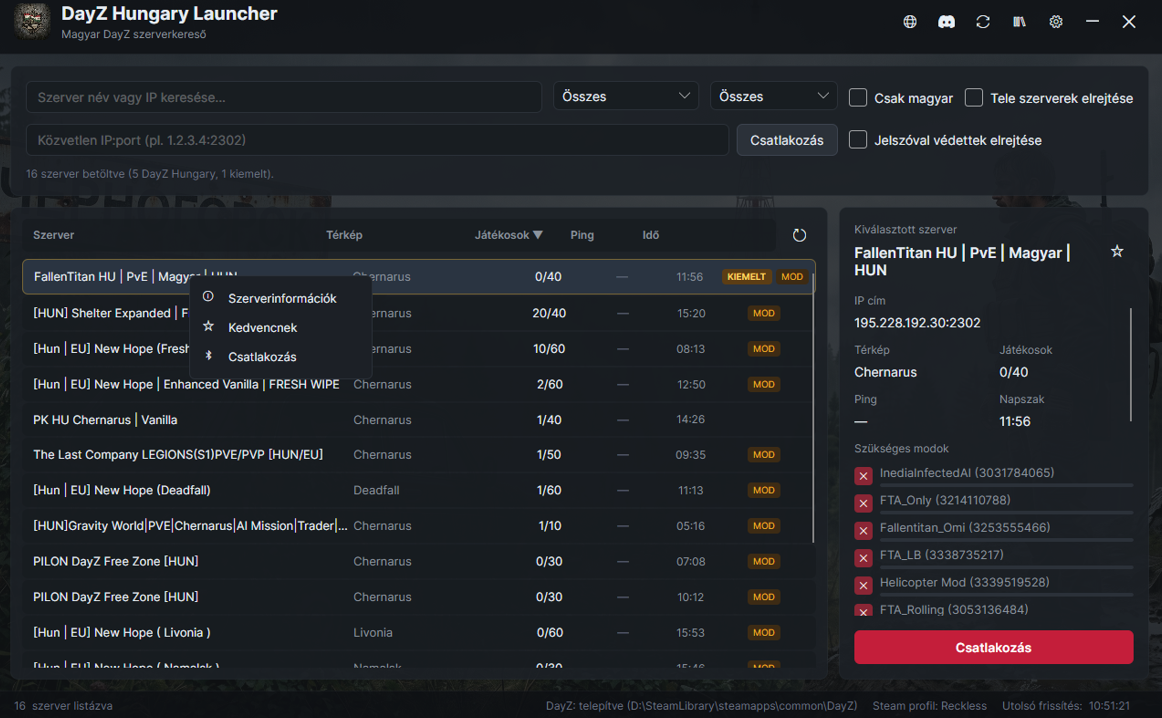Open the library books icon
This screenshot has width=1162, height=718.
point(1020,21)
